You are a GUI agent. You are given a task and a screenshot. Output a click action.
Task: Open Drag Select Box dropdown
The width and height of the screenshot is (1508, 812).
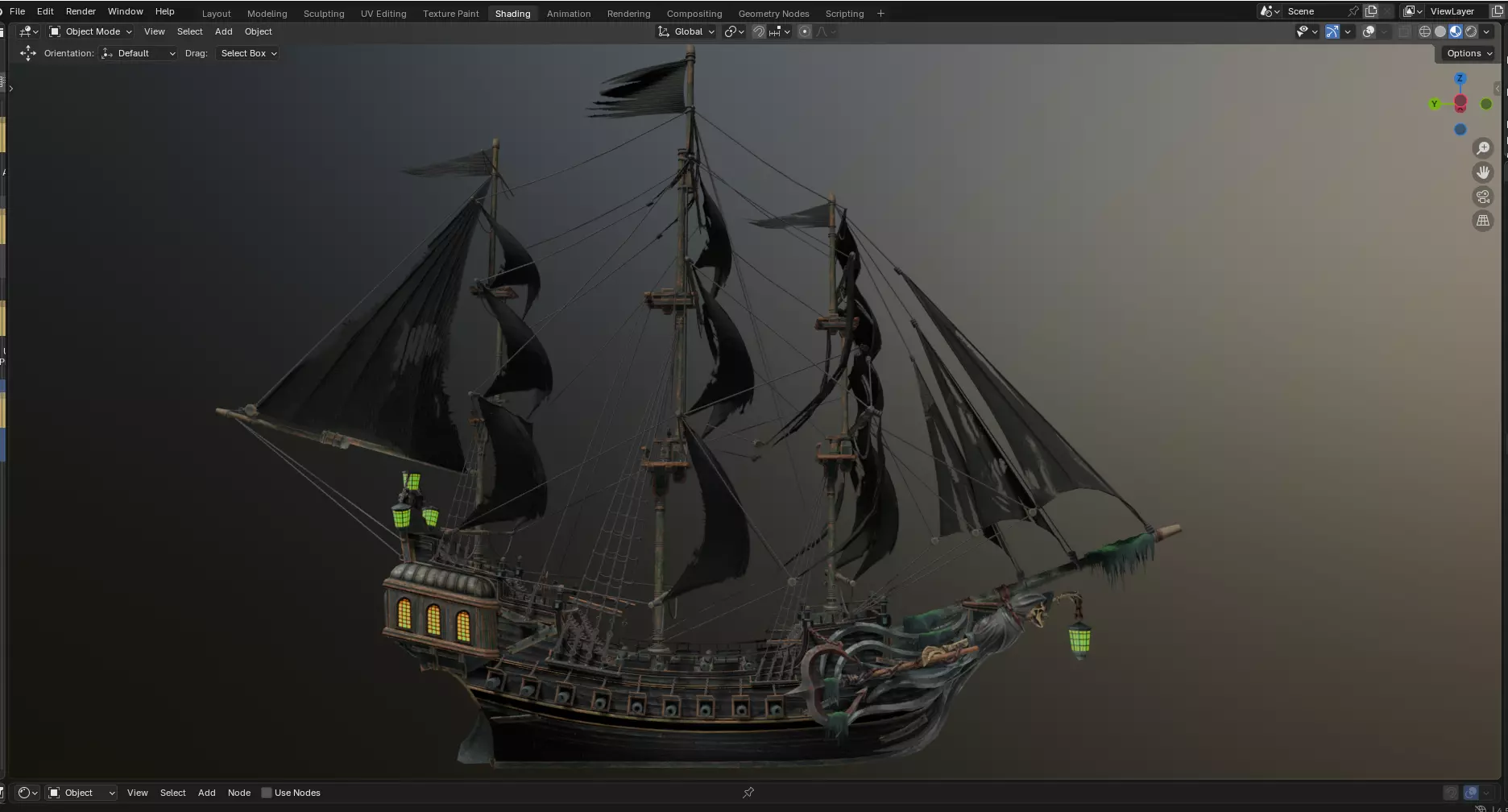[x=248, y=53]
